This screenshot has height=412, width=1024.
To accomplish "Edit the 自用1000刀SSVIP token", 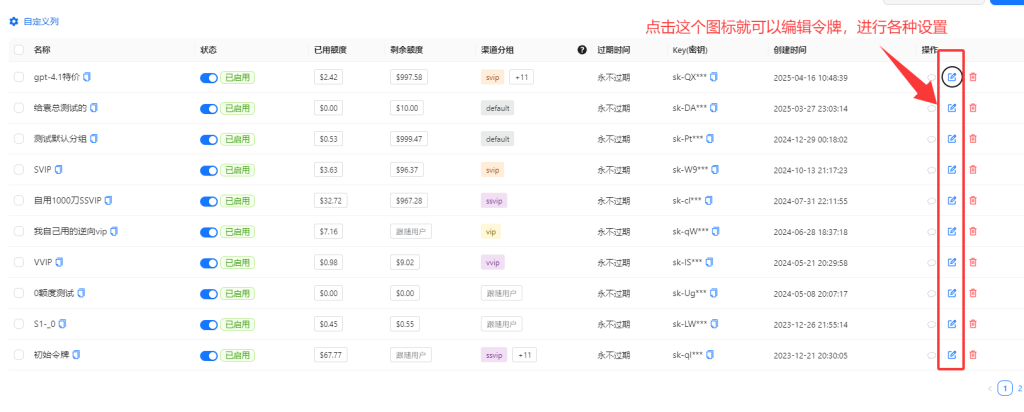I will pos(952,201).
